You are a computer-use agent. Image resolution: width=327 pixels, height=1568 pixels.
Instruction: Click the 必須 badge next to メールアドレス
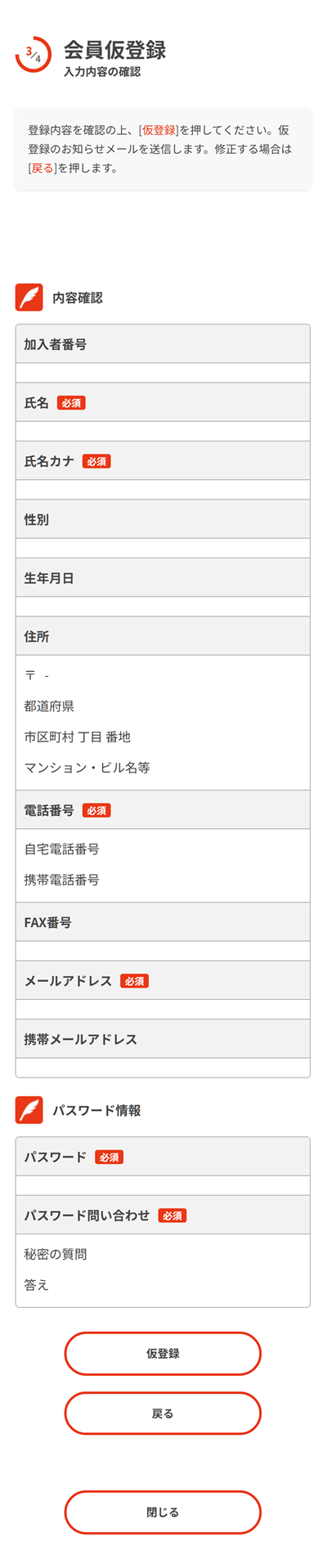tap(134, 981)
